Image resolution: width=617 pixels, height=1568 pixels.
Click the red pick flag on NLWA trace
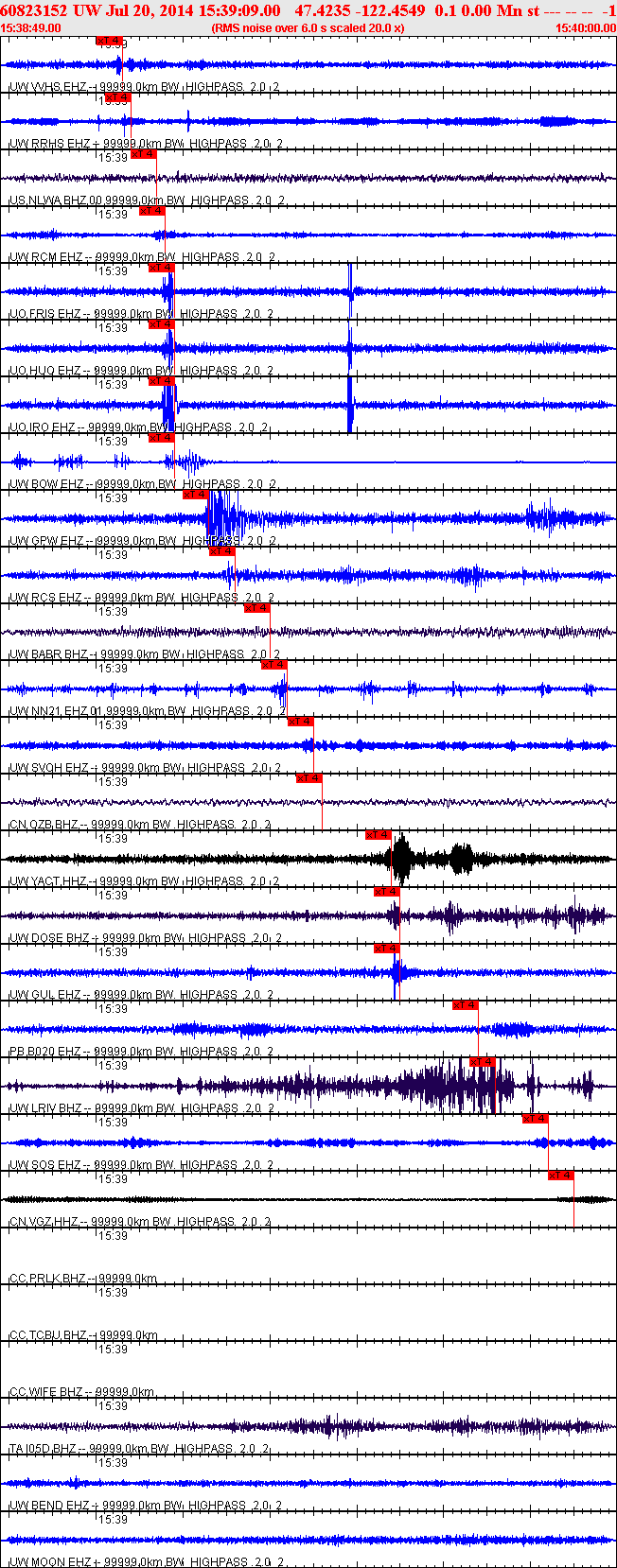tap(143, 154)
